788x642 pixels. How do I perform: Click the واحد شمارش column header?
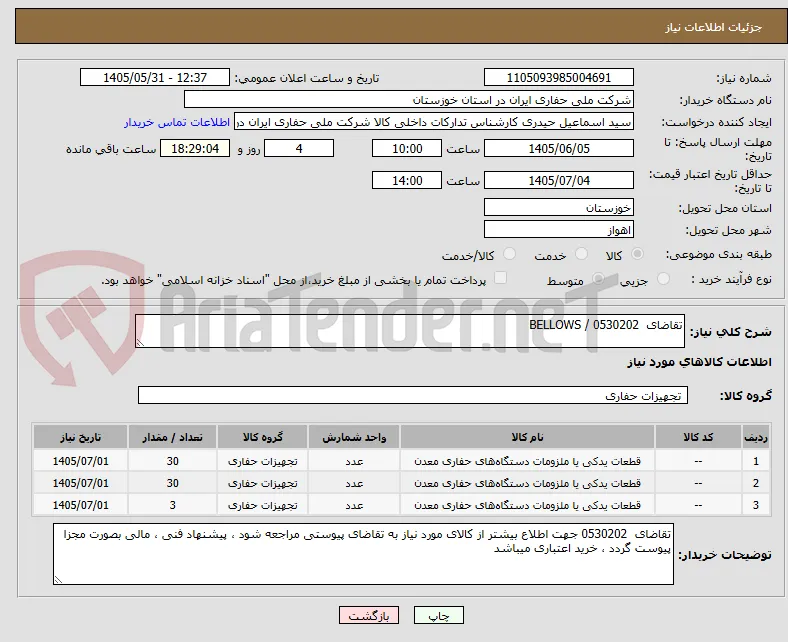click(x=354, y=437)
